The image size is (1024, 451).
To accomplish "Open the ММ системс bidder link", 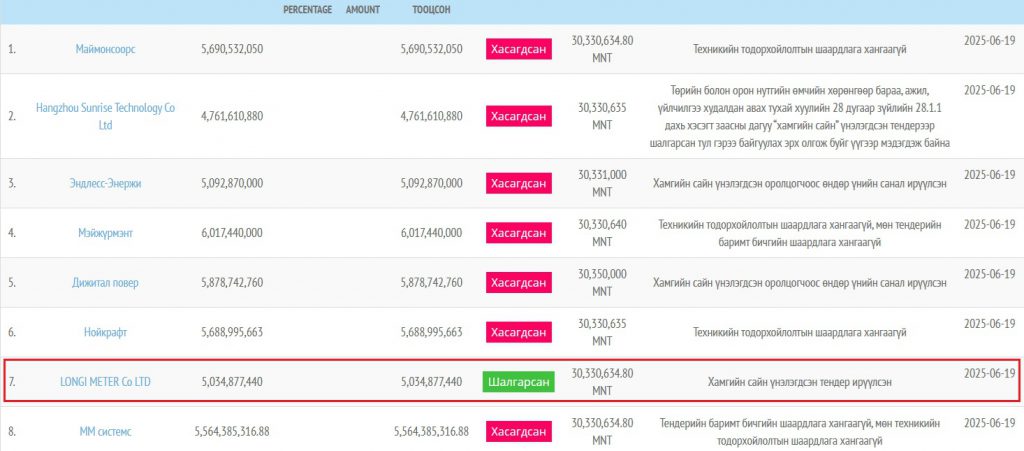I will [105, 431].
